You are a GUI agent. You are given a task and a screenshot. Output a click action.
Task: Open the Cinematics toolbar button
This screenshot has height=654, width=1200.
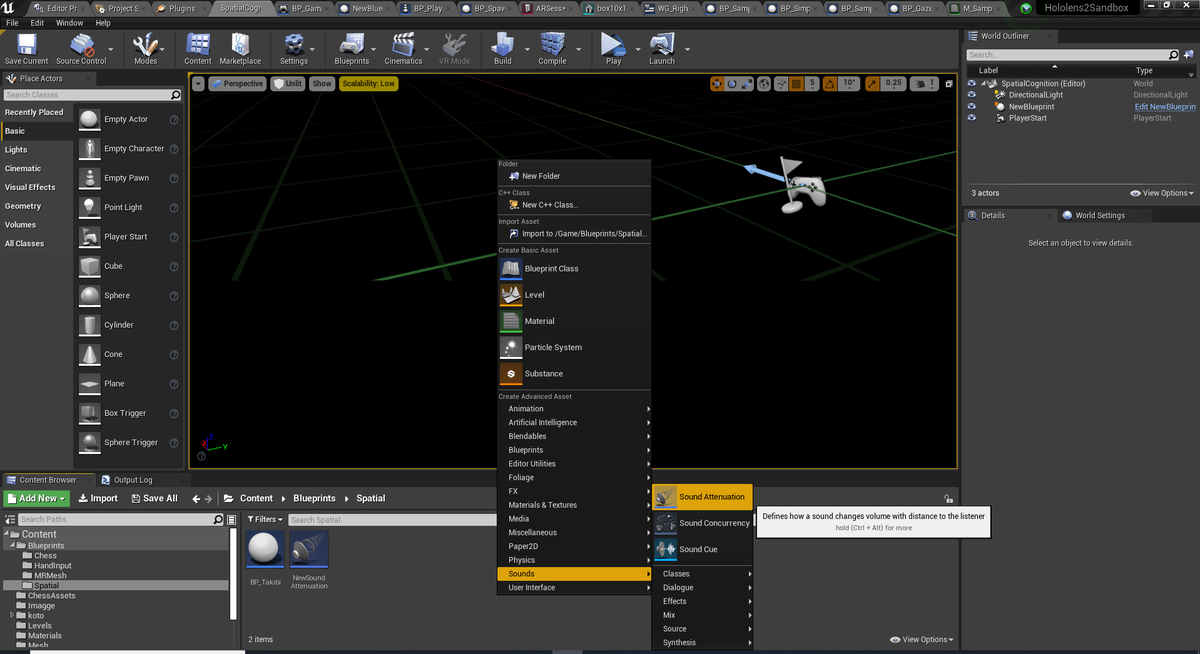coord(404,48)
